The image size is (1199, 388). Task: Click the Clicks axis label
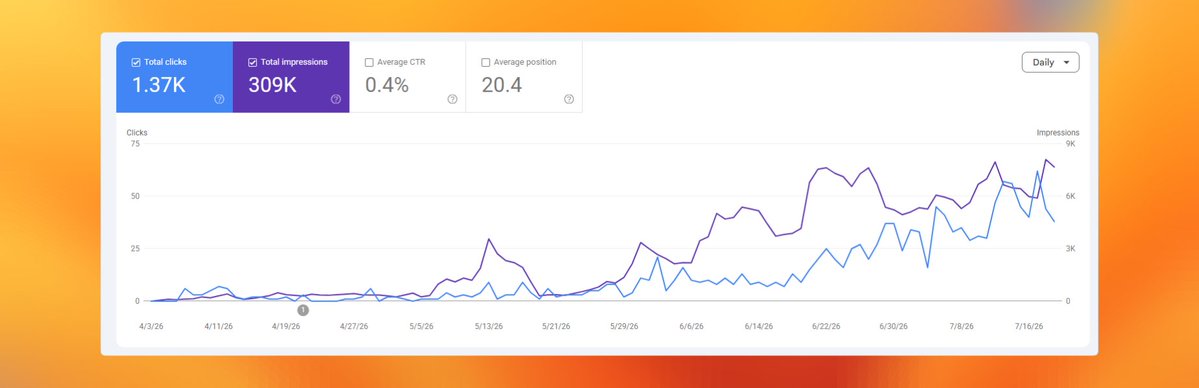point(137,132)
